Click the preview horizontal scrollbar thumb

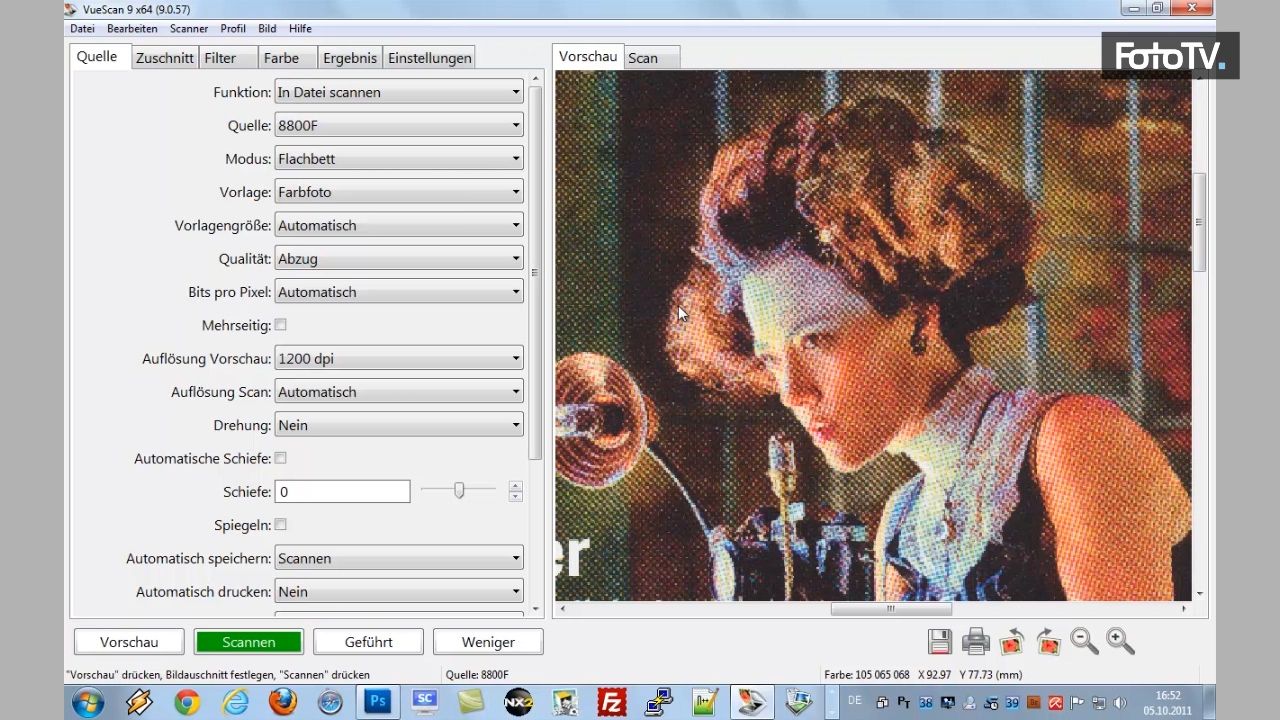coord(890,608)
